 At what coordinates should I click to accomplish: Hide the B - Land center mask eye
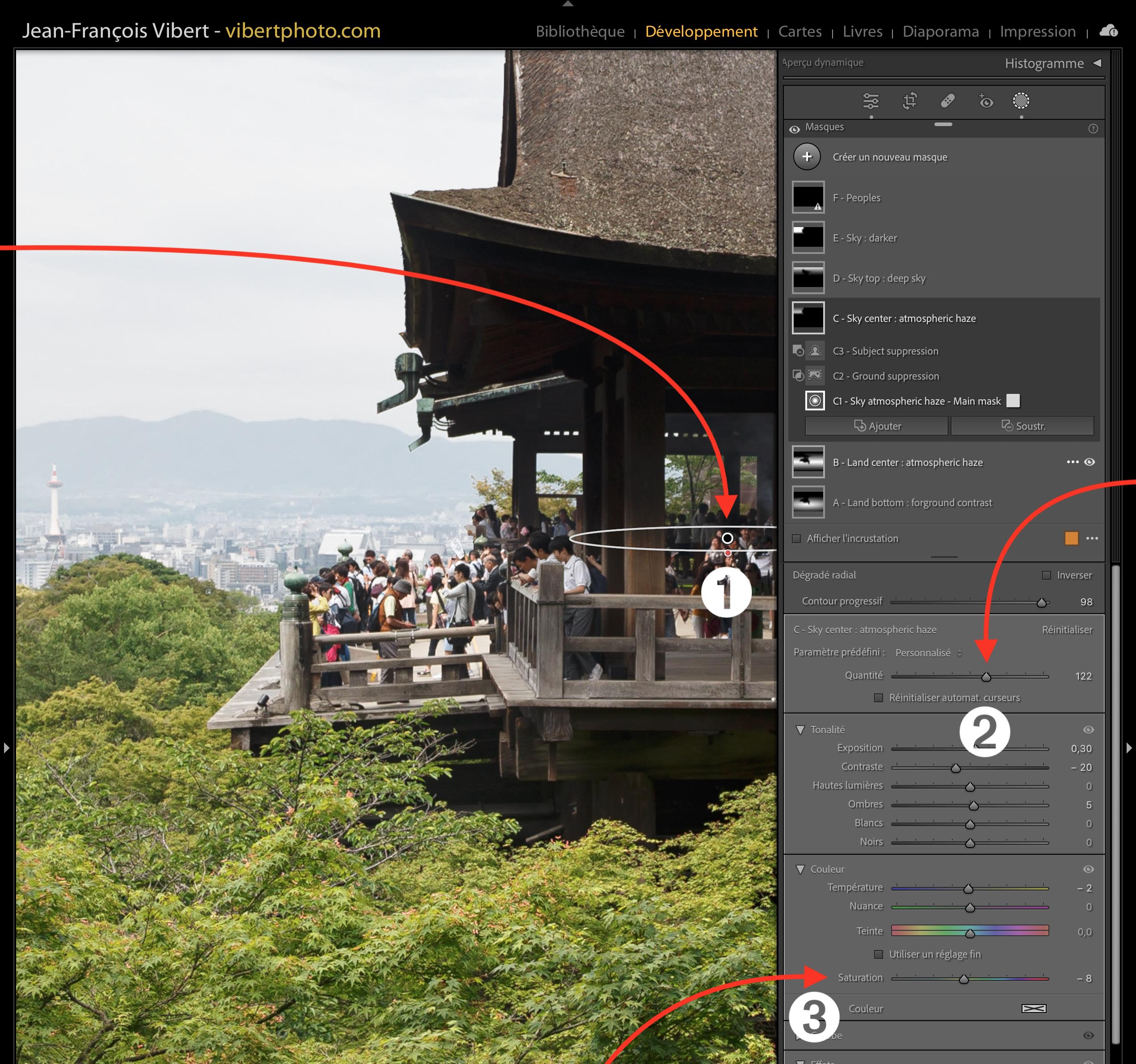pos(1090,462)
